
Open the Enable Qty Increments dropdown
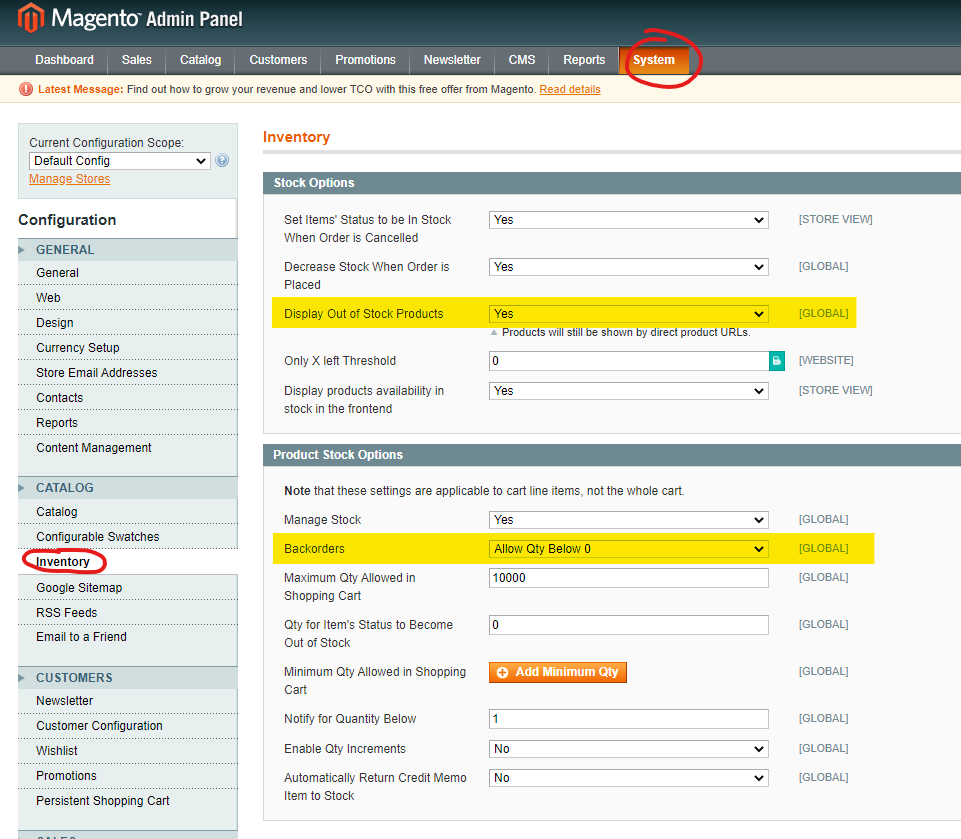(x=628, y=749)
